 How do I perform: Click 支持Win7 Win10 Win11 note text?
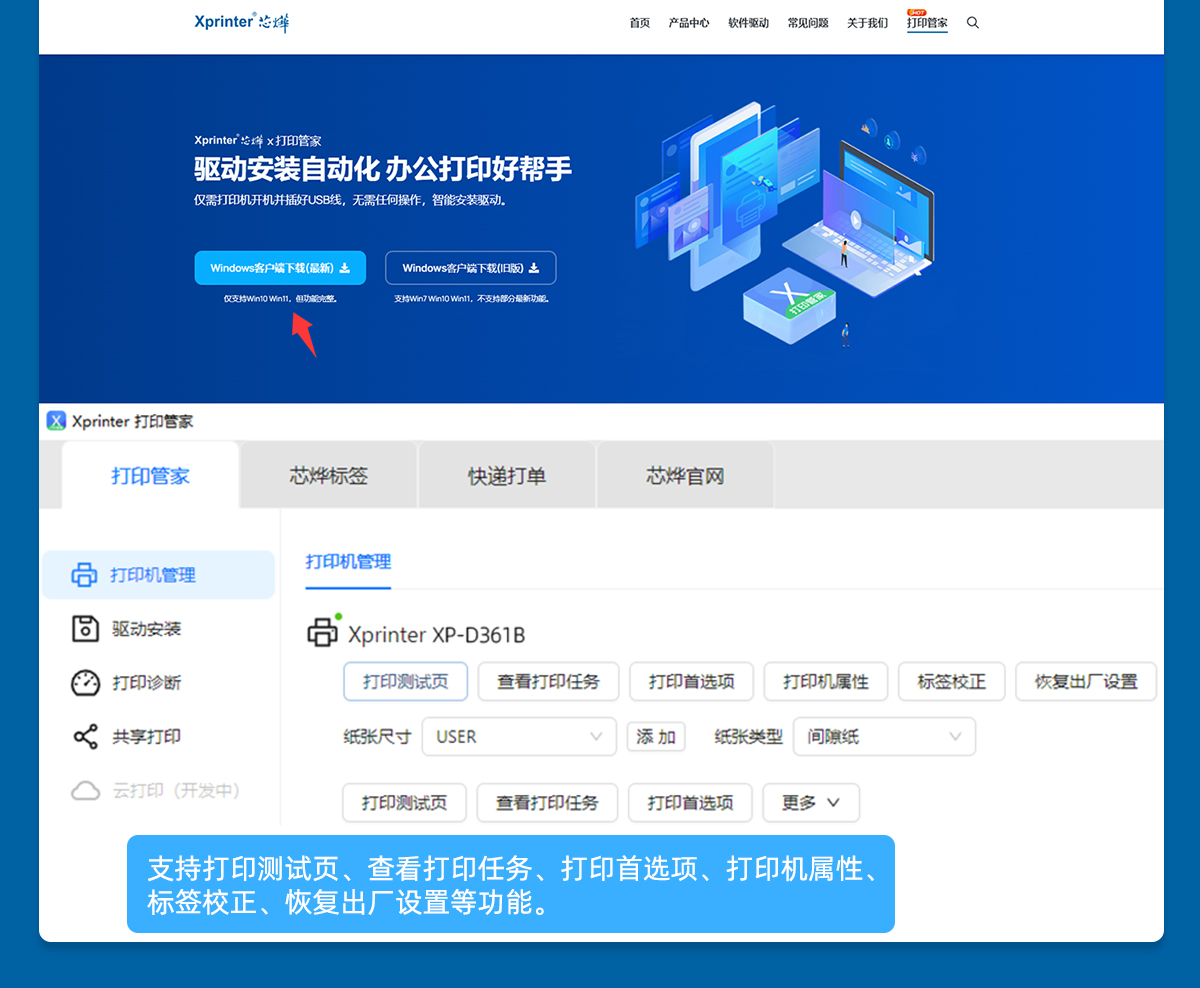click(471, 298)
